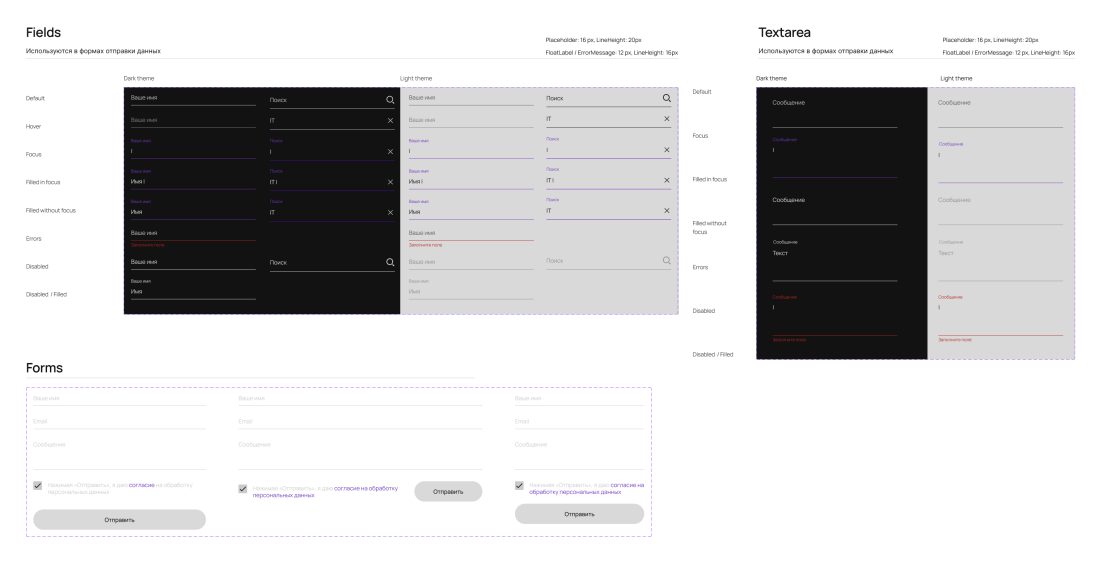
Task: Click the X icon in dark Filled in focus row
Action: click(390, 182)
